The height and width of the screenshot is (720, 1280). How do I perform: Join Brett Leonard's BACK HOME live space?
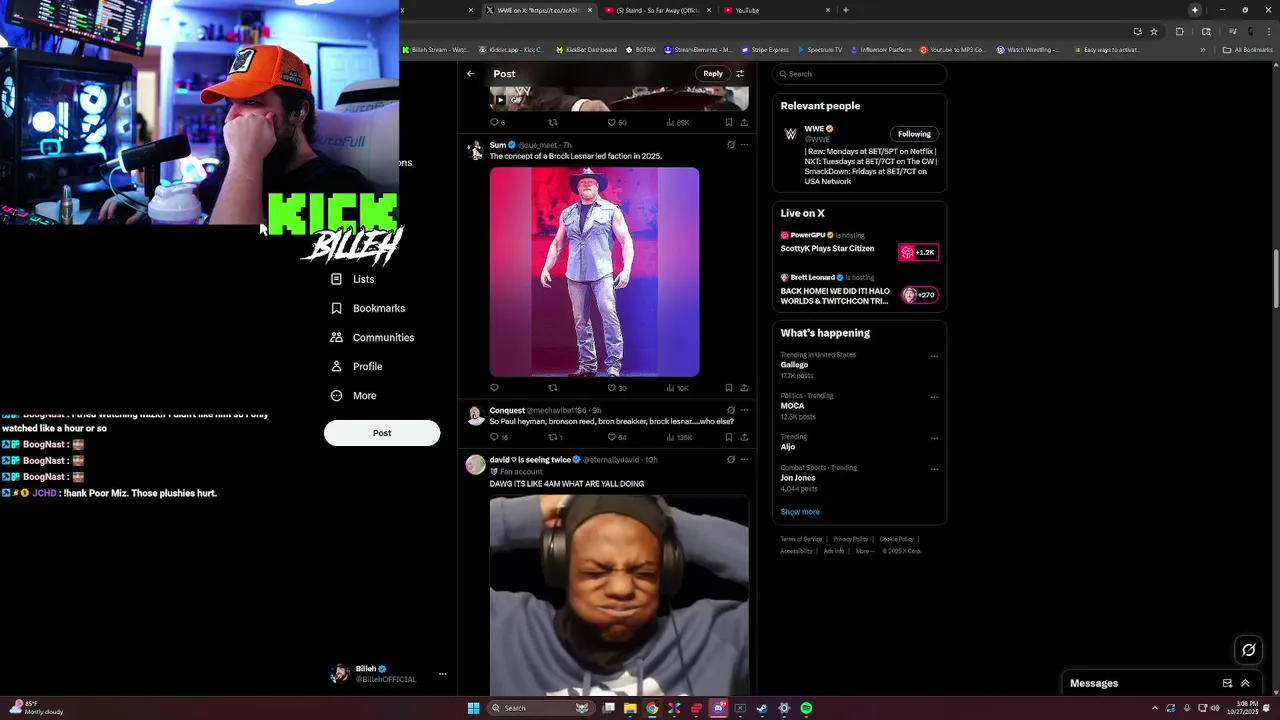(859, 291)
